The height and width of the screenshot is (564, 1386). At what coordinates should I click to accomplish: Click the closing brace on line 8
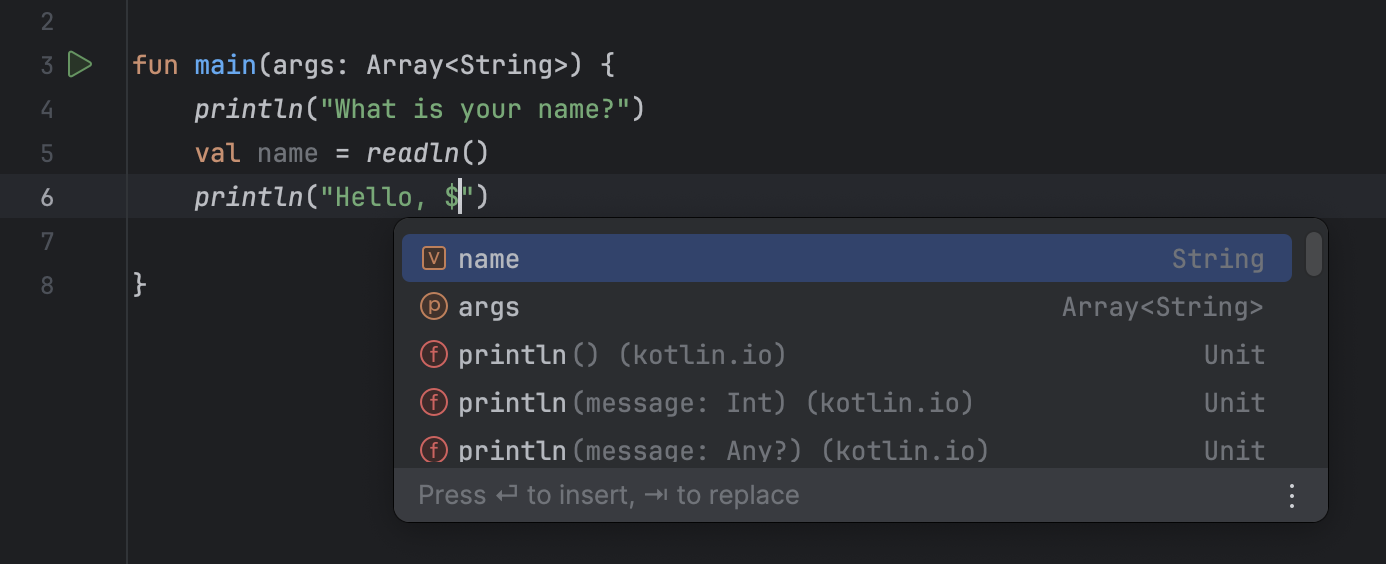coord(140,286)
